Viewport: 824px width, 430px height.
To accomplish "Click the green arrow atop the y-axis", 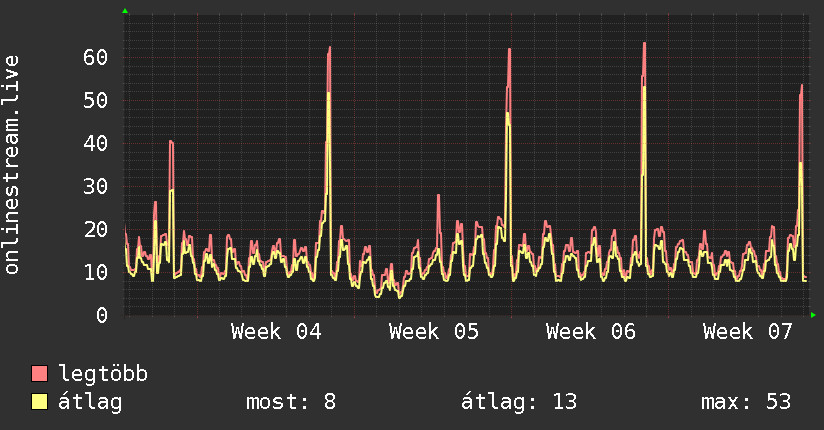I will coord(125,11).
